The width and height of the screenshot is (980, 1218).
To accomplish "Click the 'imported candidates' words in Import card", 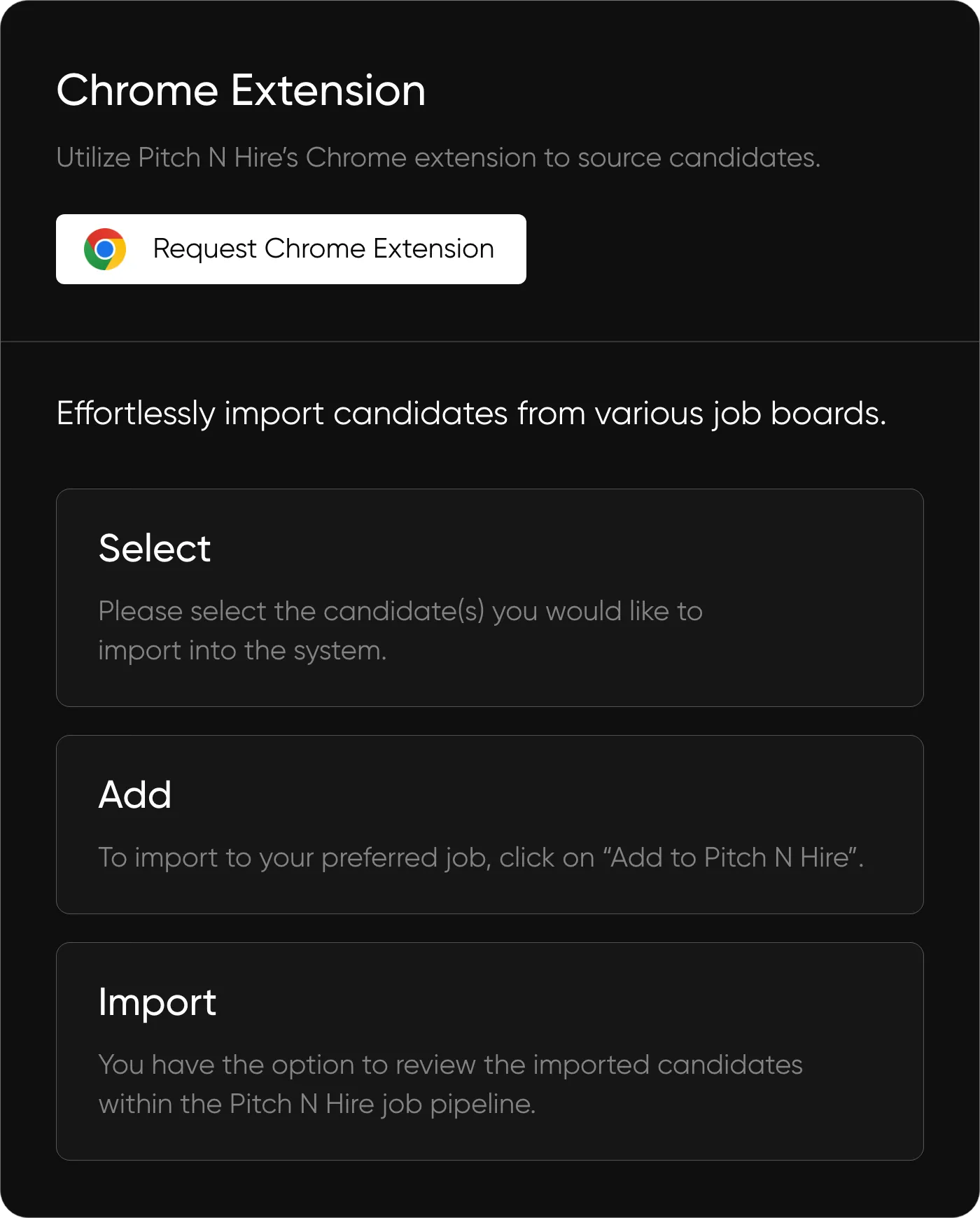I will click(668, 1065).
